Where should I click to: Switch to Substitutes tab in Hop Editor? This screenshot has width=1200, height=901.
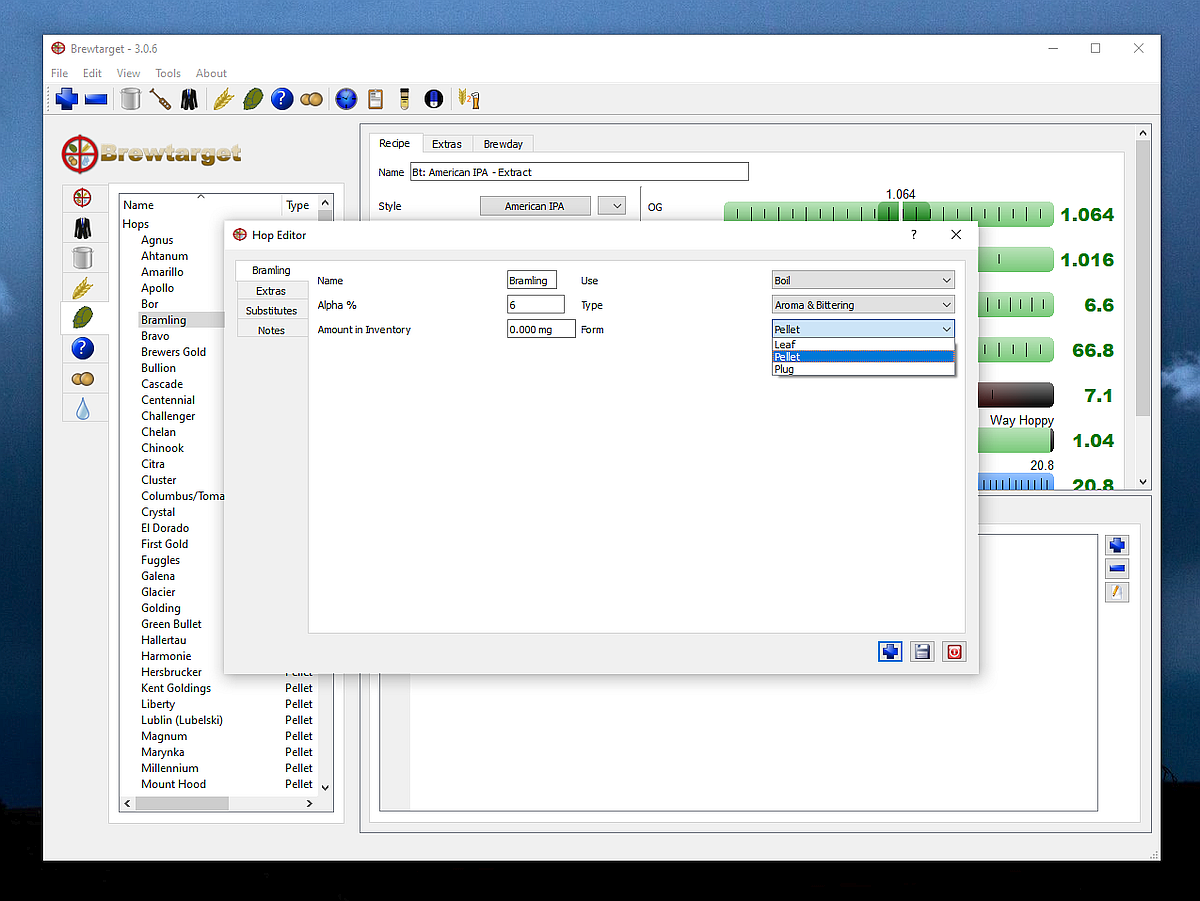coord(271,311)
